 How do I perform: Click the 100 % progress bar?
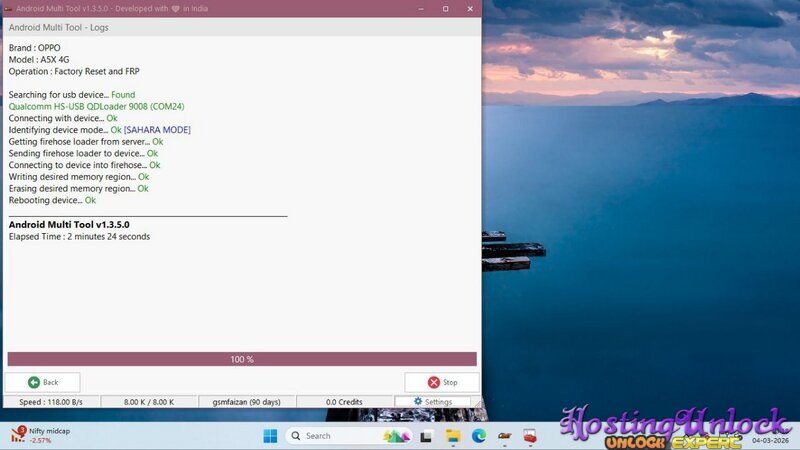[x=242, y=359]
